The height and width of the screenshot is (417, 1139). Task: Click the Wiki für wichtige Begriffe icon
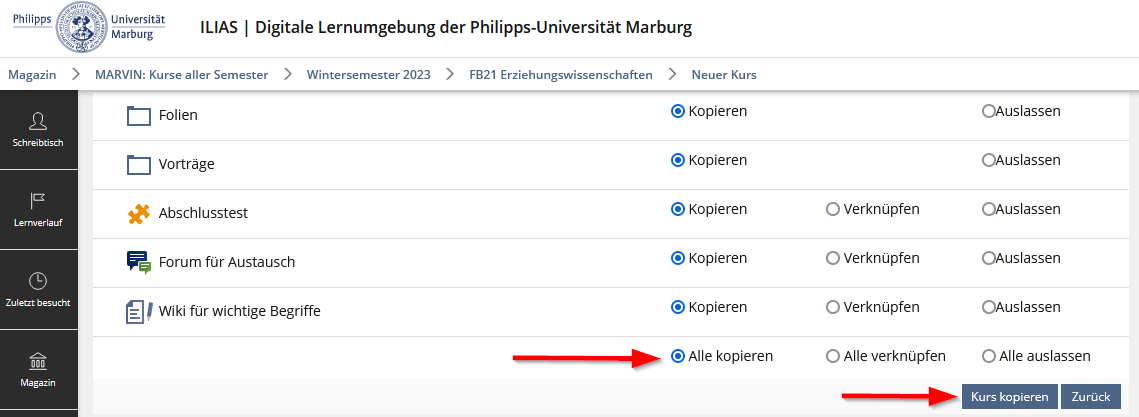(x=138, y=311)
